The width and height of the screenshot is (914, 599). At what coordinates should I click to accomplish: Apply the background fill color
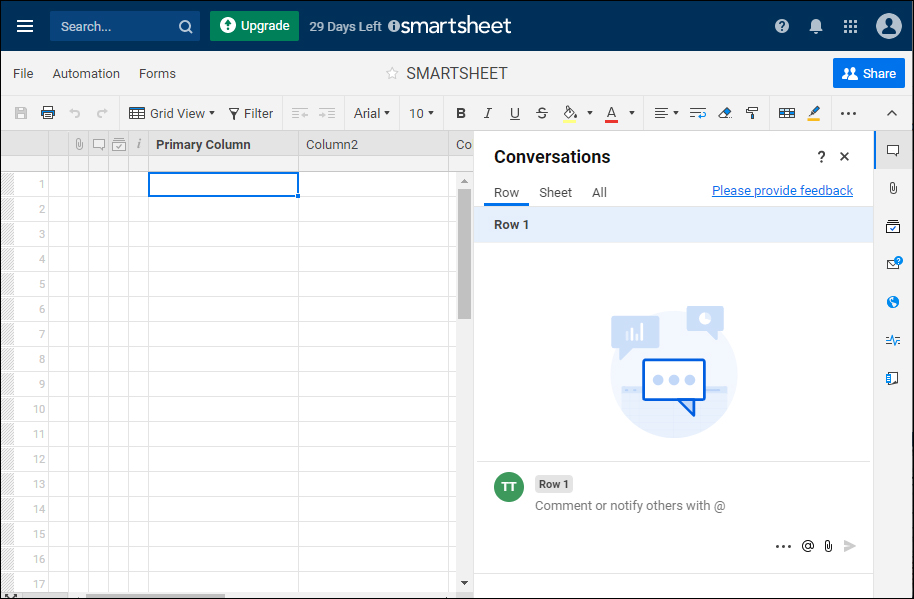(x=570, y=114)
